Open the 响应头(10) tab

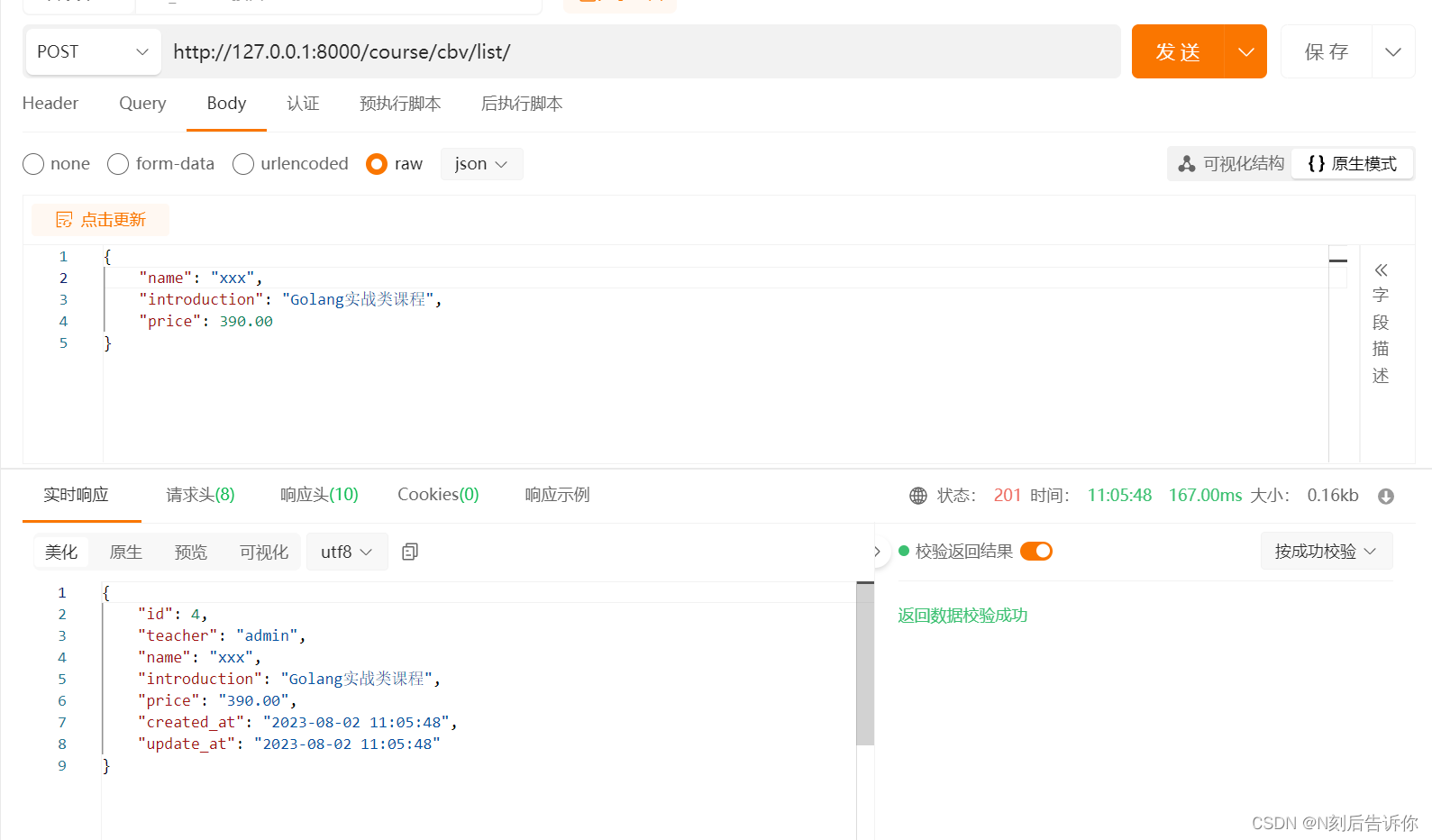click(x=319, y=495)
